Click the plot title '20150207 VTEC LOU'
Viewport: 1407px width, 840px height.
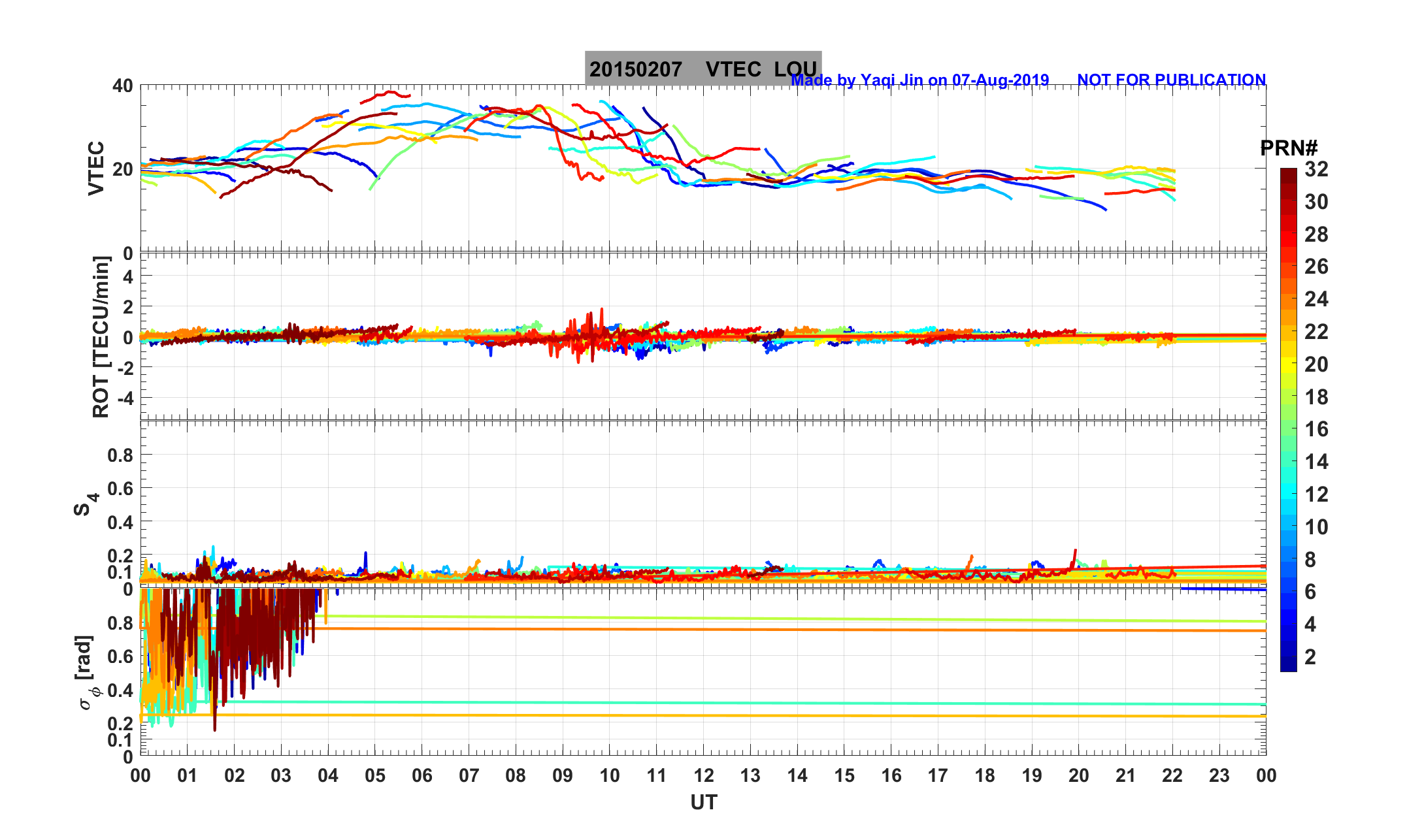[703, 69]
